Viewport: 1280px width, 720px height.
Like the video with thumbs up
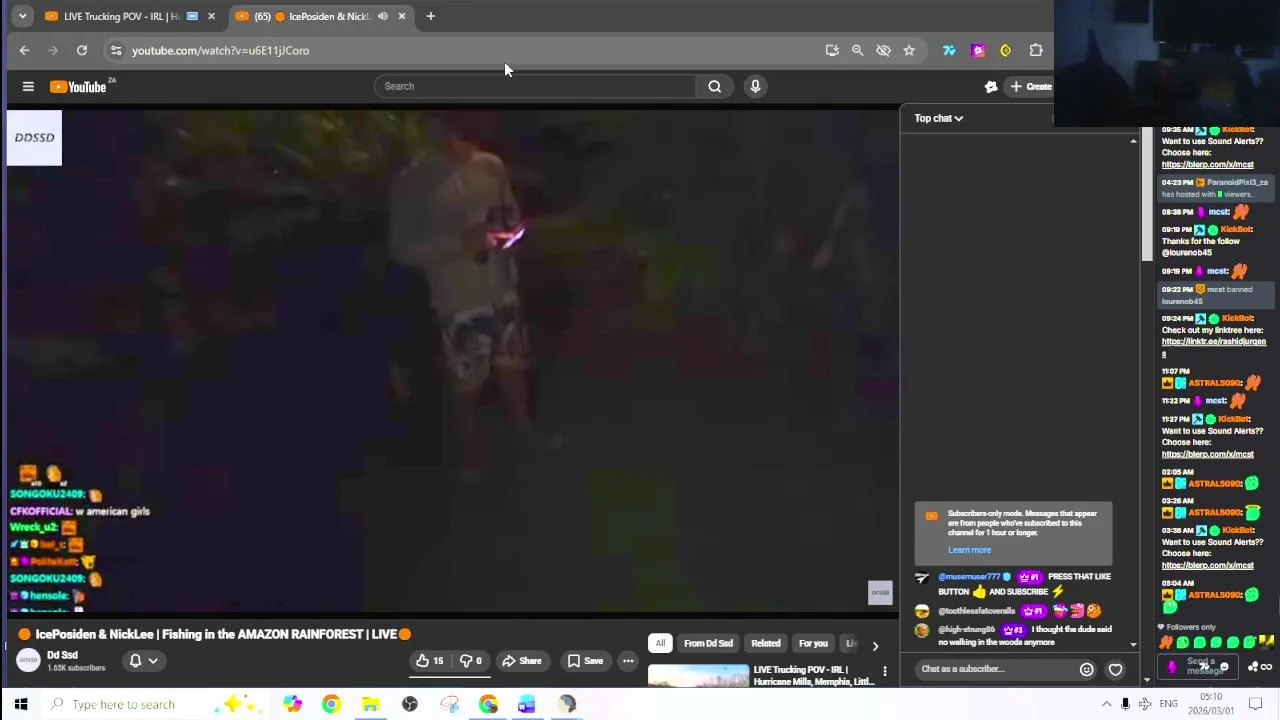tap(430, 661)
